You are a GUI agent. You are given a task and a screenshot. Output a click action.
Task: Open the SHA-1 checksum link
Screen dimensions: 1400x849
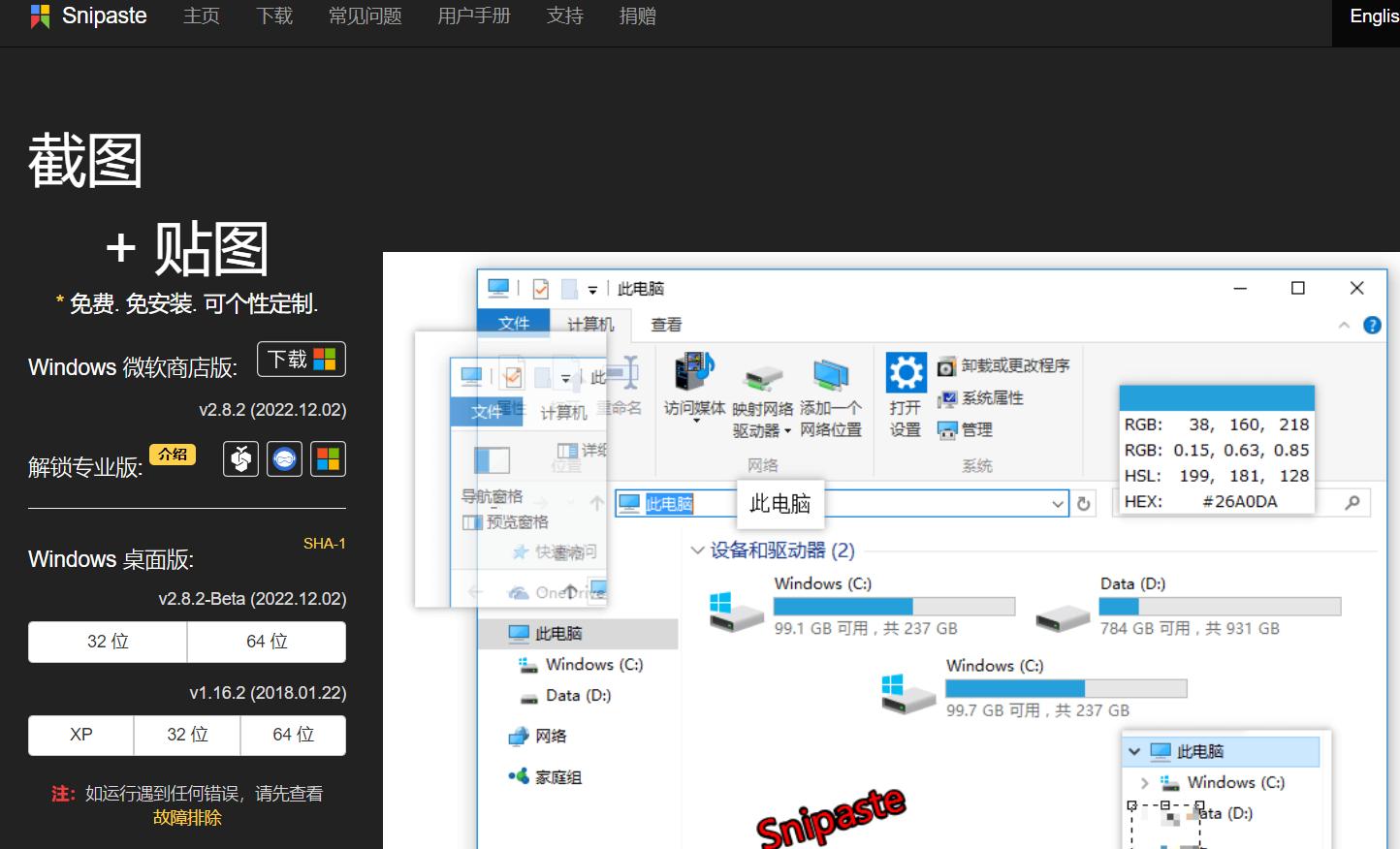pyautogui.click(x=324, y=544)
